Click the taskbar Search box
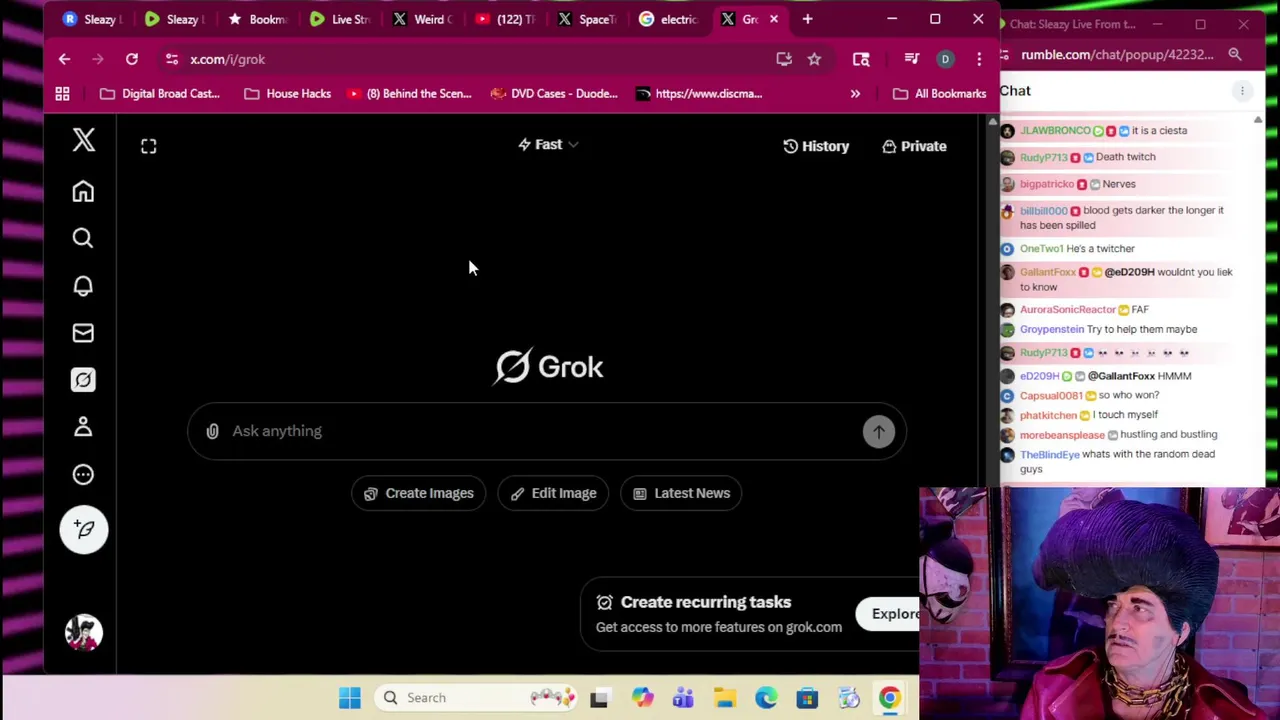 pyautogui.click(x=476, y=698)
